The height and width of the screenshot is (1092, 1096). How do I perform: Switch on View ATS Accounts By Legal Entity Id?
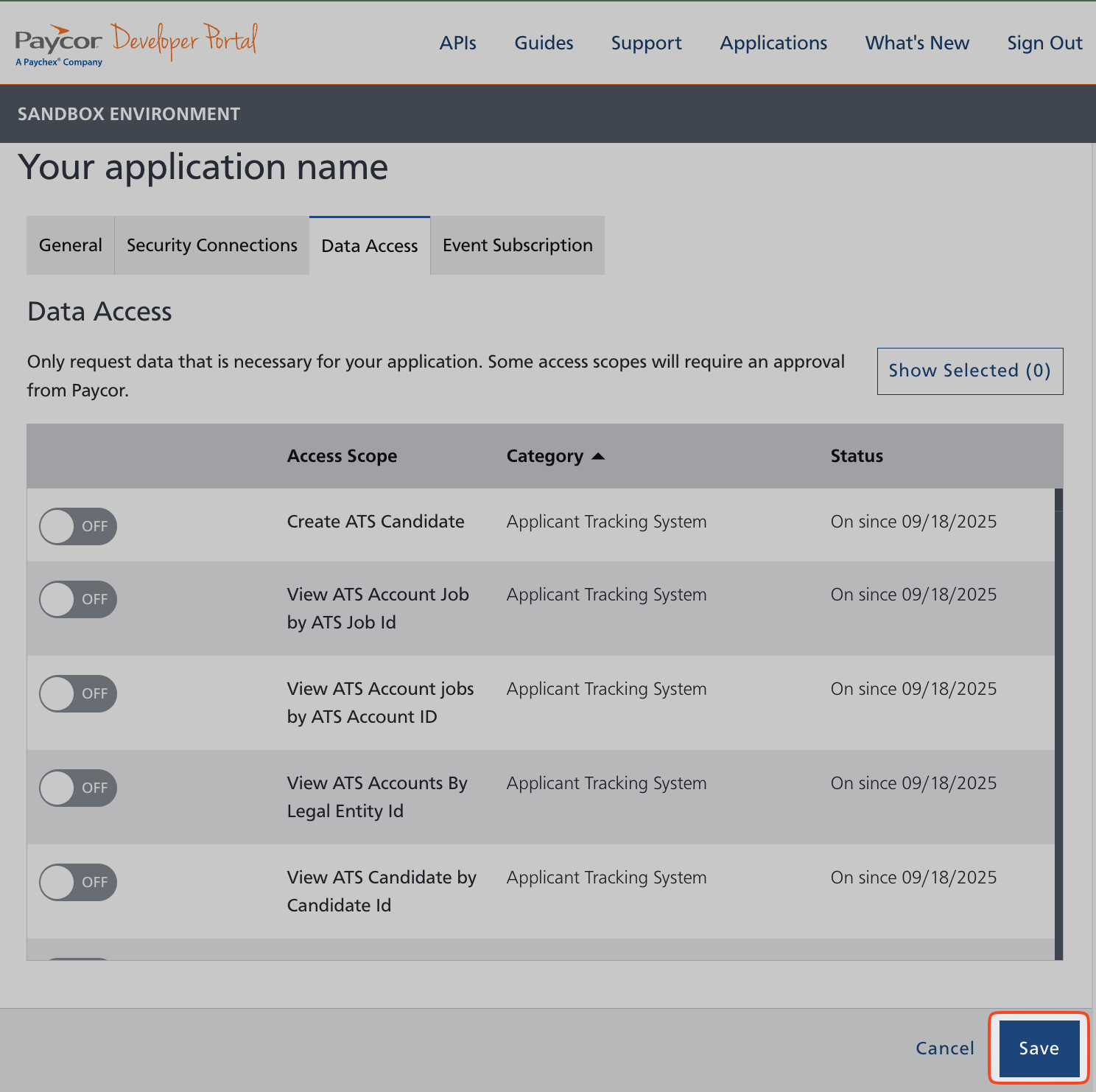[x=78, y=788]
